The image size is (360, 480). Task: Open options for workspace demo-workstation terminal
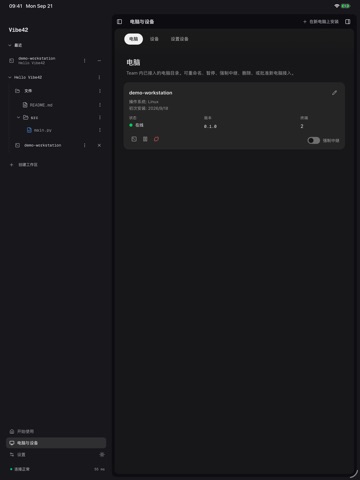coord(84,145)
